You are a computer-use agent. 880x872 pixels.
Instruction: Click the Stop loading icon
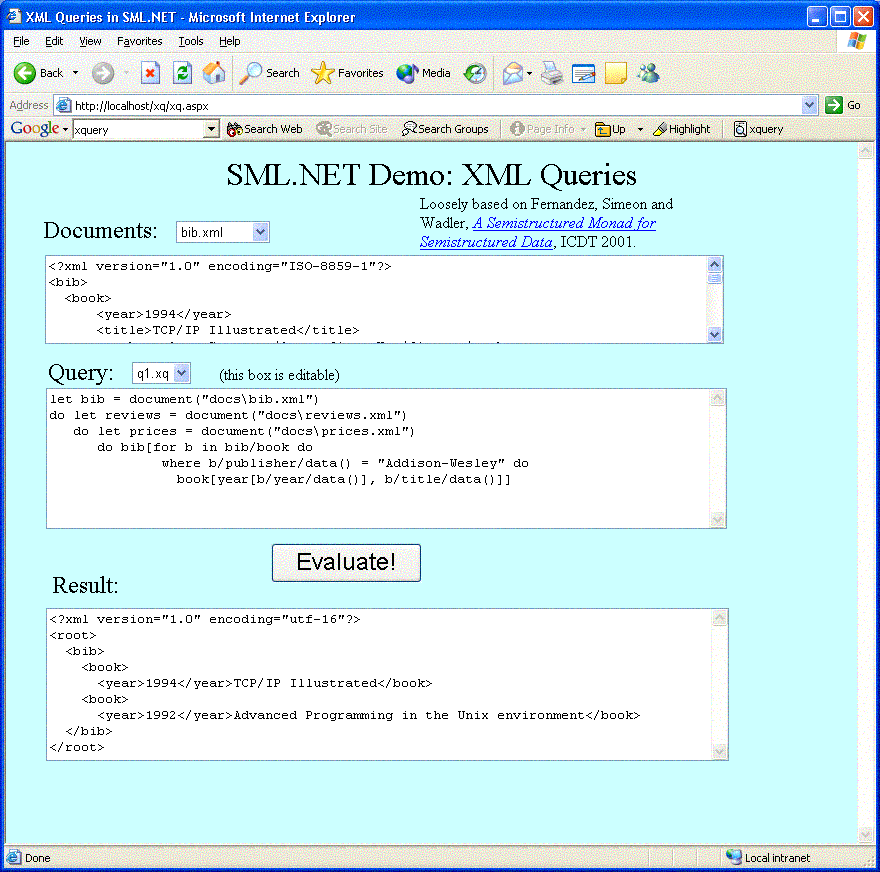(150, 73)
